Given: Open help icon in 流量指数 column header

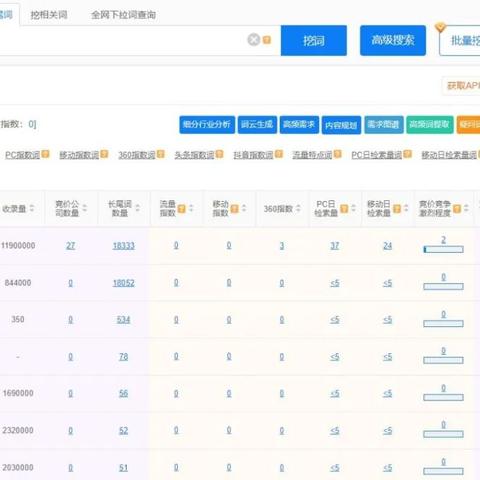Looking at the screenshot, I should coord(181,209).
